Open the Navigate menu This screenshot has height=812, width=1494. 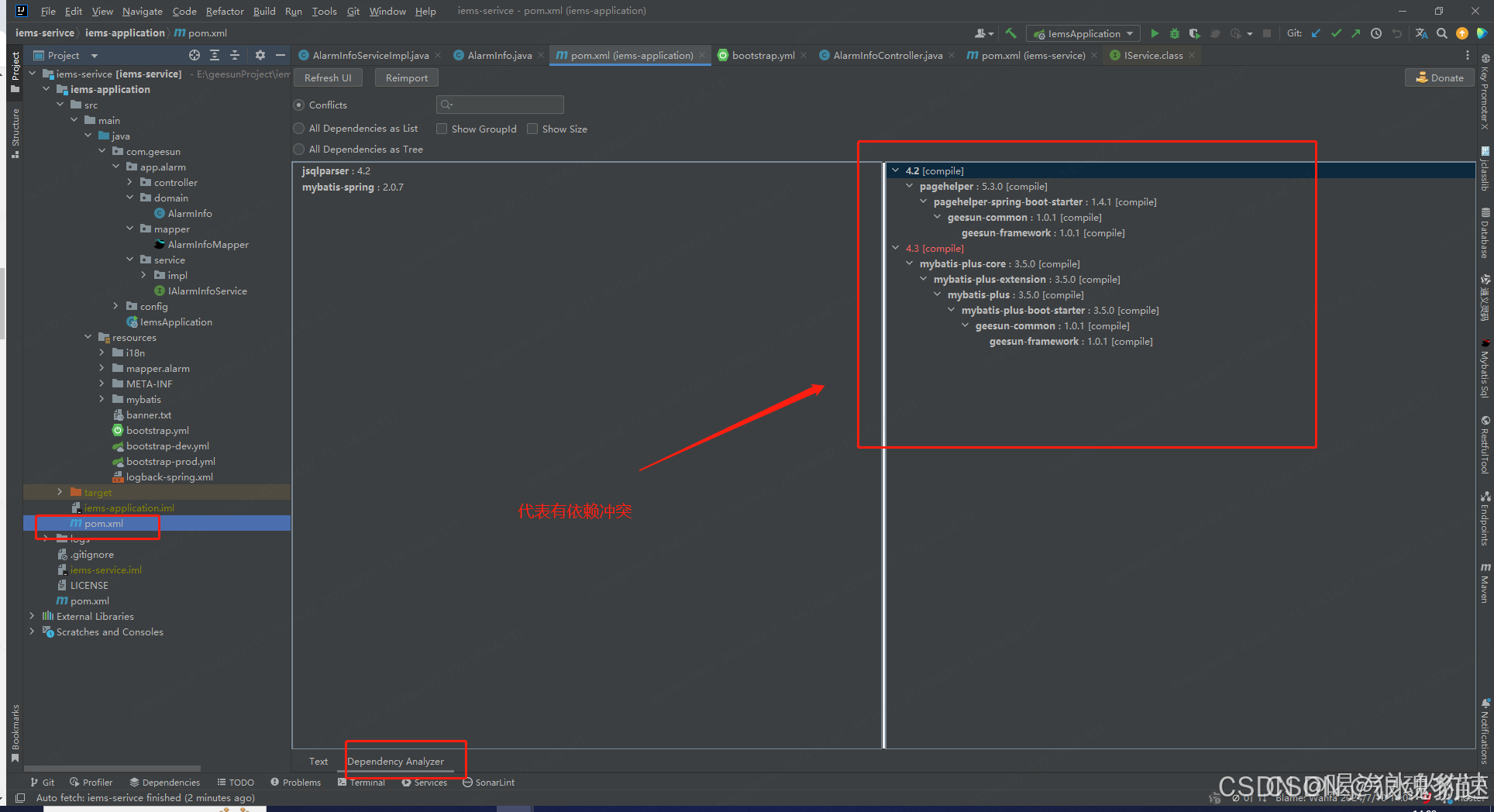[x=143, y=11]
